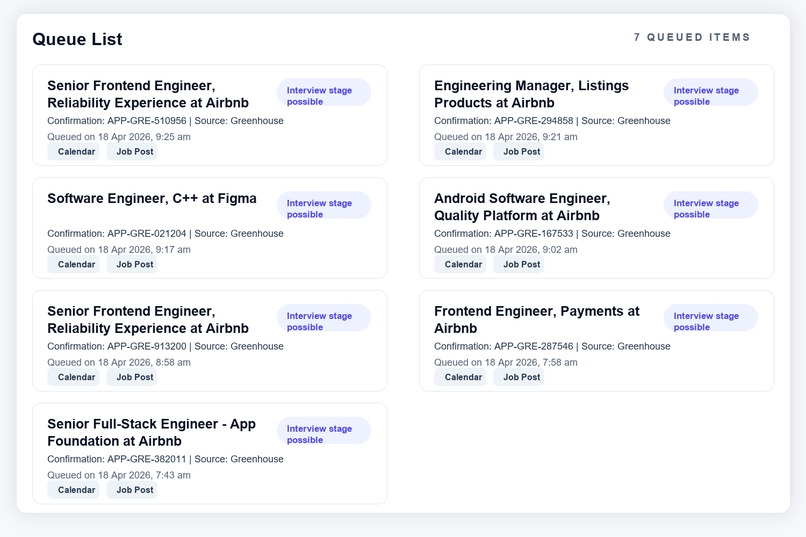Open Job Post for Software Engineer, C++ at Figma

click(x=132, y=264)
